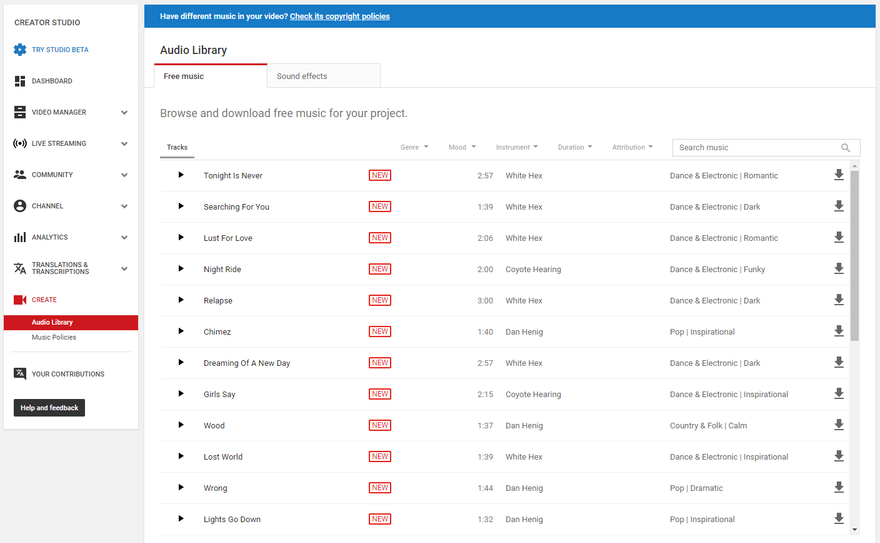Open the Instrument filter dropdown
The image size is (880, 543).
(517, 147)
